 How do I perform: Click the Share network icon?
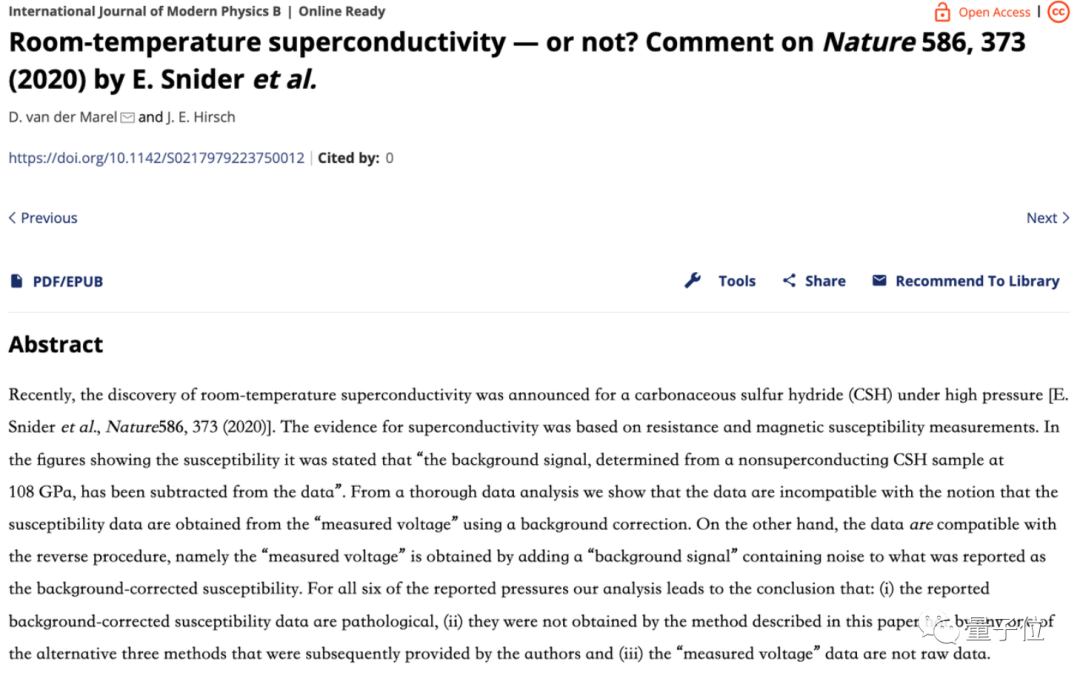[x=789, y=281]
